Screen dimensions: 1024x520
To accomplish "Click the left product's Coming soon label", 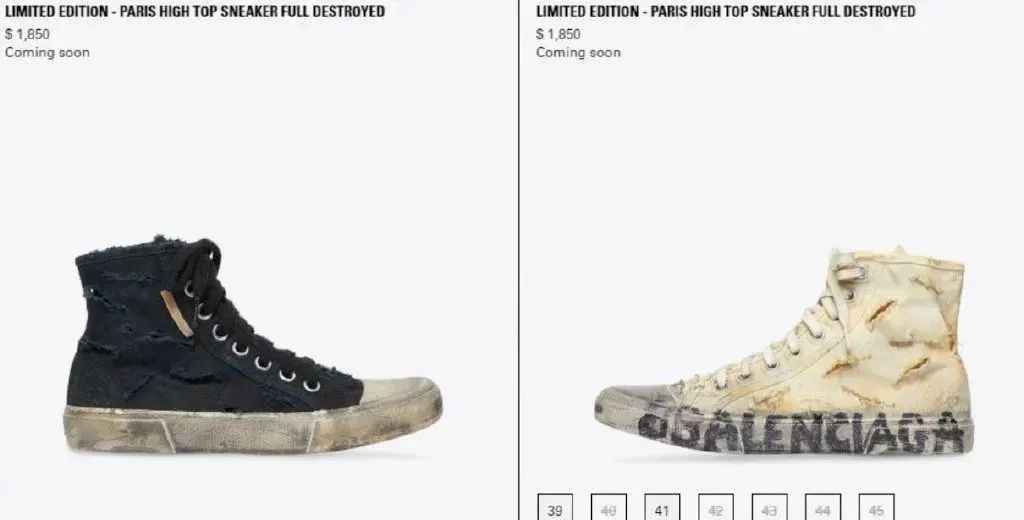I will click(47, 52).
